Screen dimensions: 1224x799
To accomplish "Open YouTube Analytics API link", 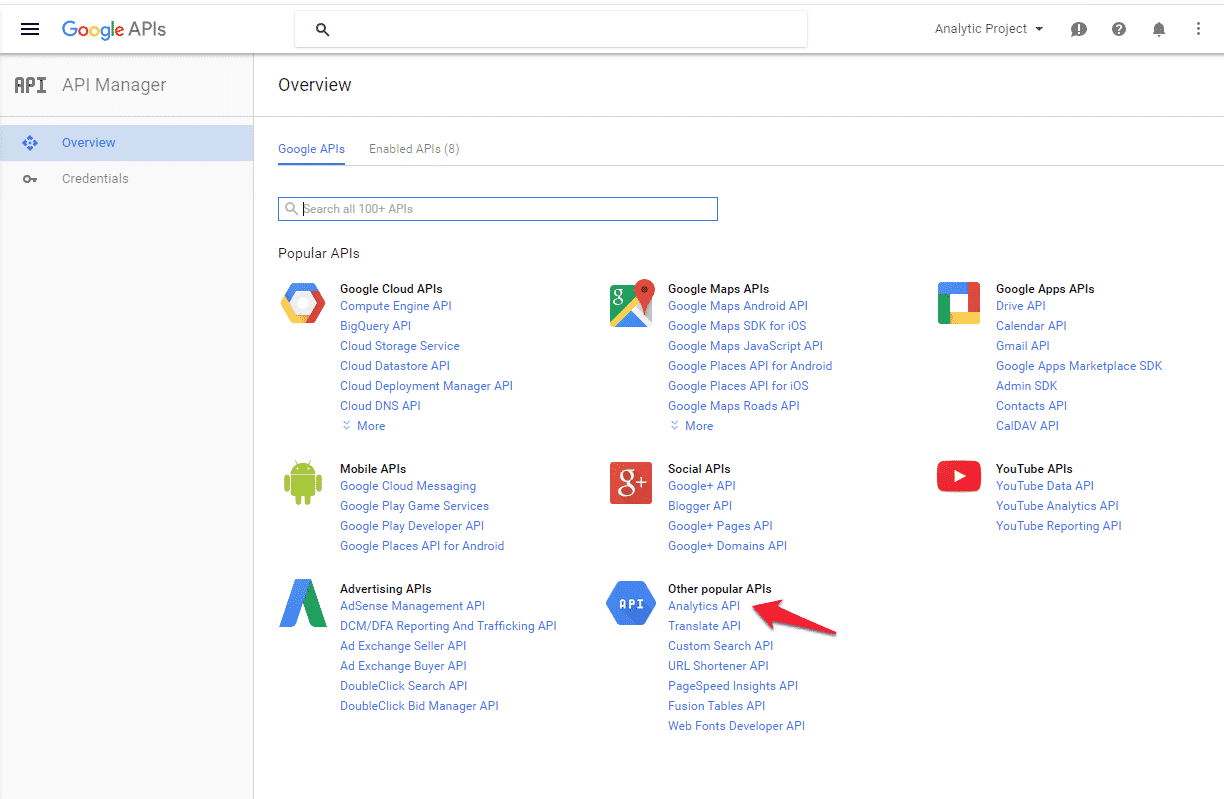I will coord(1057,506).
